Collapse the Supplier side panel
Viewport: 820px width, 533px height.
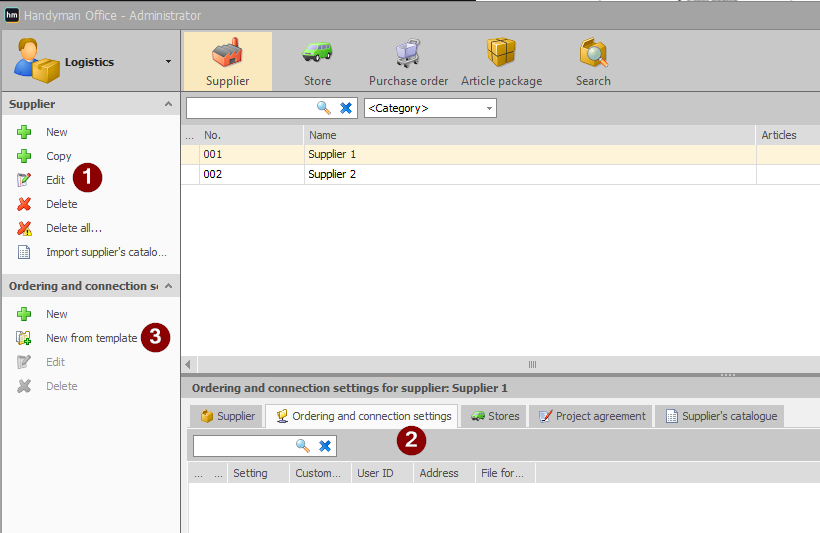pyautogui.click(x=168, y=104)
